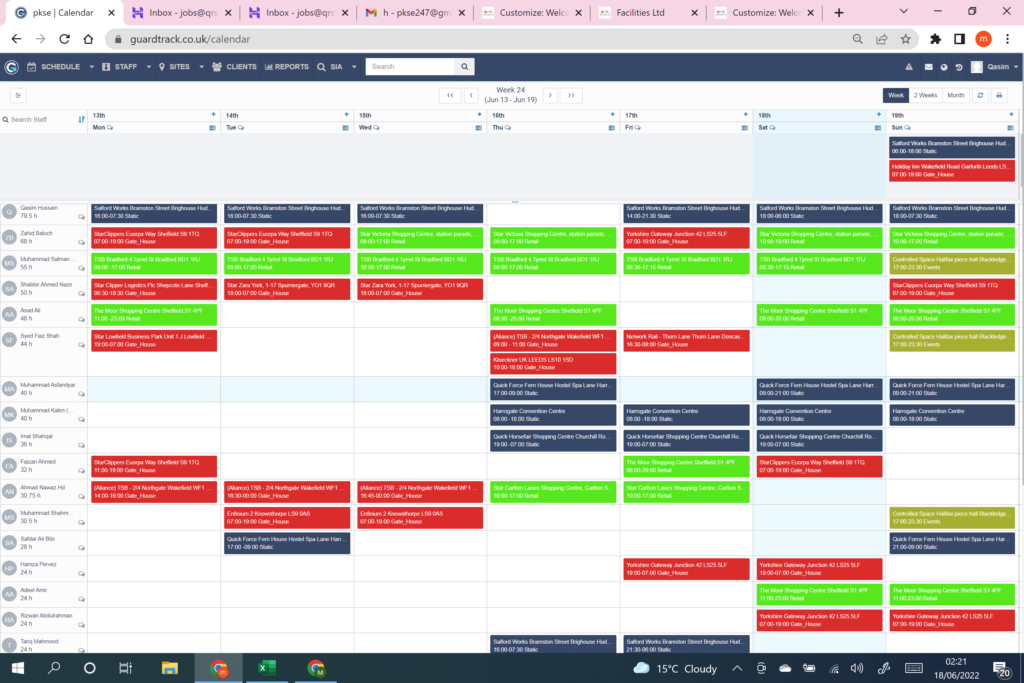Open the calendar filter settings icon
This screenshot has width=1024, height=683.
[x=18, y=95]
